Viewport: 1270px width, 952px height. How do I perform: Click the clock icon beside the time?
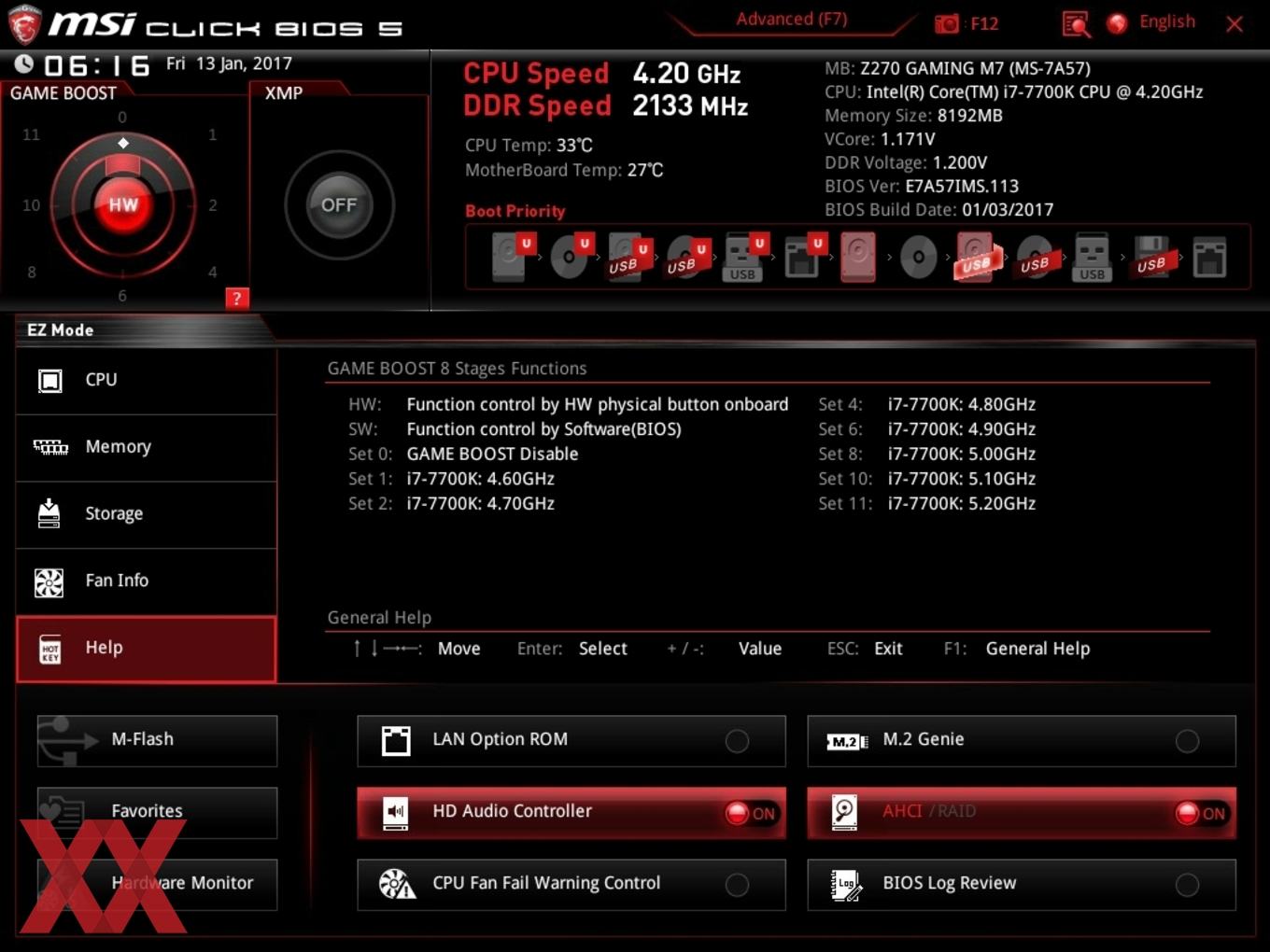tap(24, 64)
